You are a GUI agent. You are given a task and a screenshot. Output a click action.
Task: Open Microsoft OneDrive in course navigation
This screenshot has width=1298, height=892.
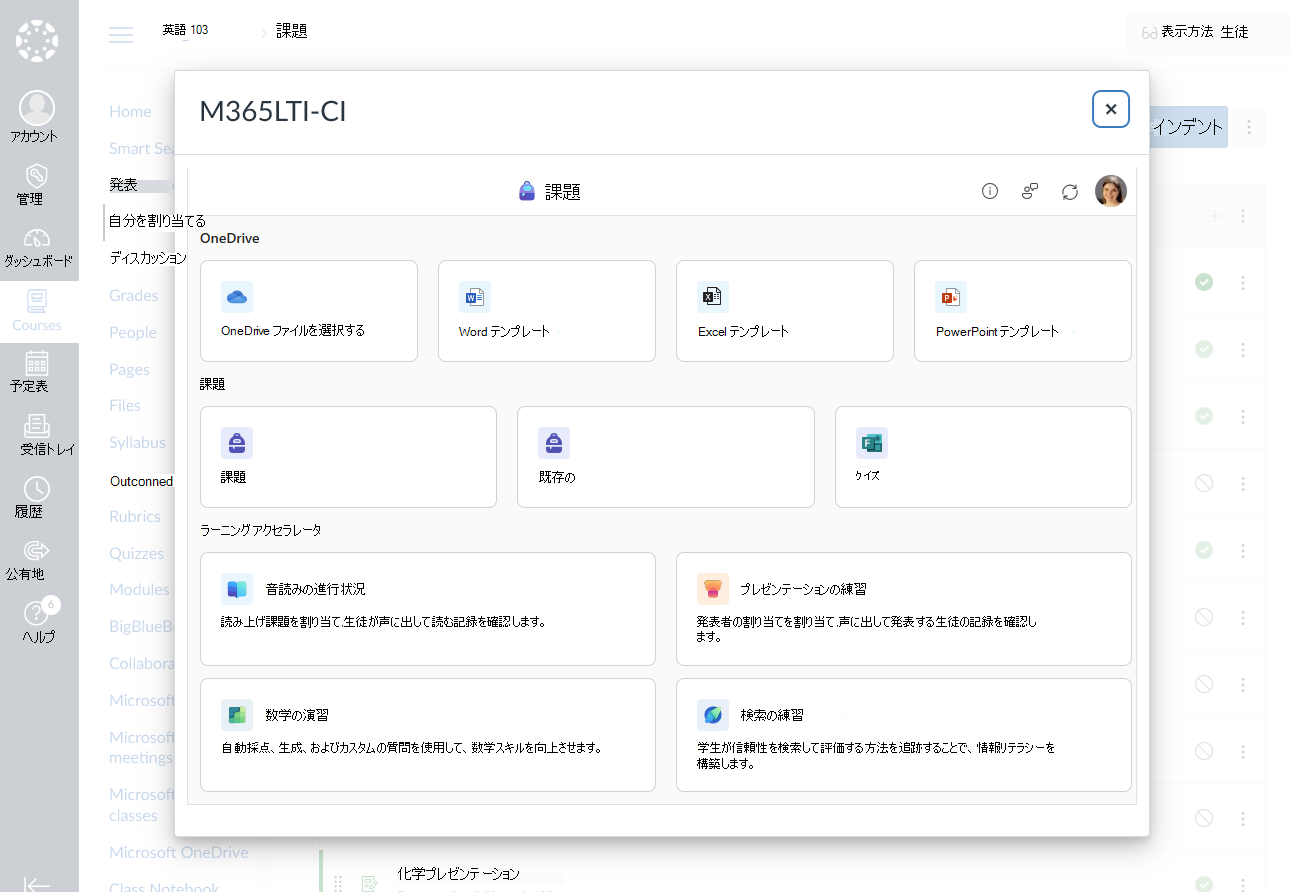point(179,852)
